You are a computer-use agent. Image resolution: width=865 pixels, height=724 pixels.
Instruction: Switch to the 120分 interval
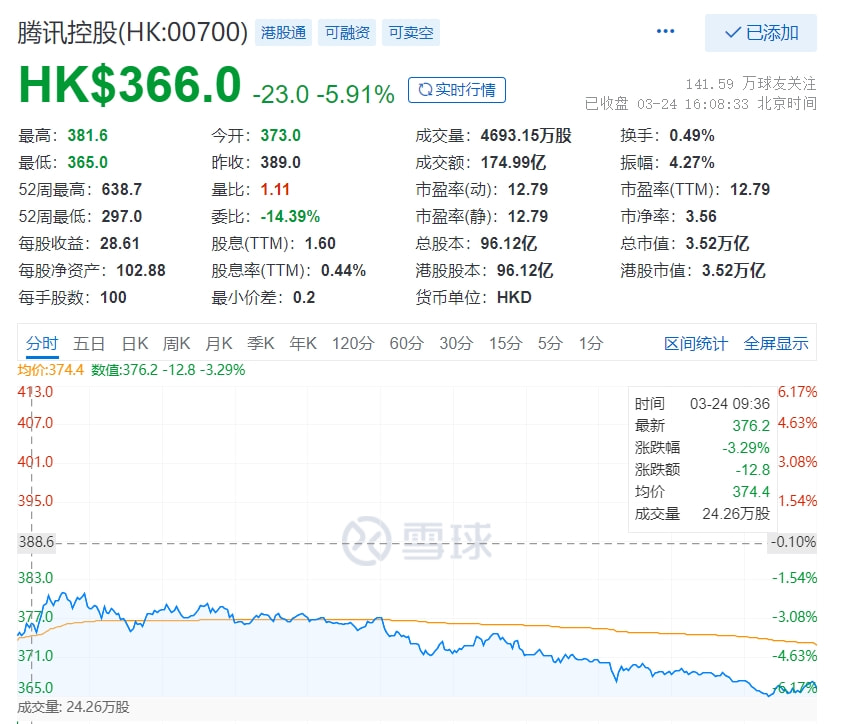click(x=352, y=343)
